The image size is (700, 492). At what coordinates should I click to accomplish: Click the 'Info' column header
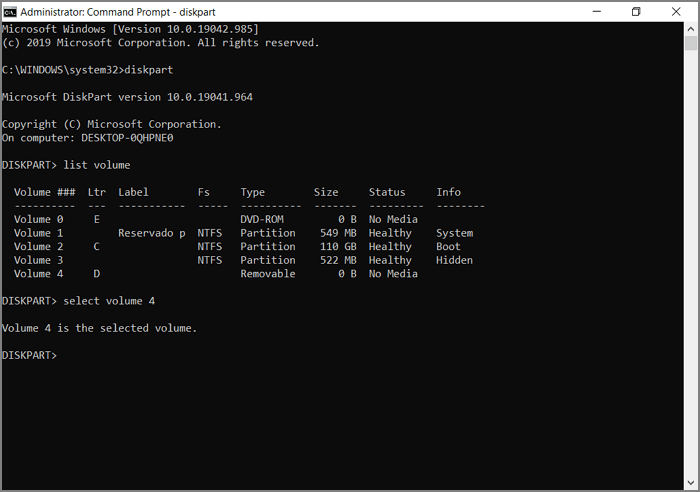point(448,192)
